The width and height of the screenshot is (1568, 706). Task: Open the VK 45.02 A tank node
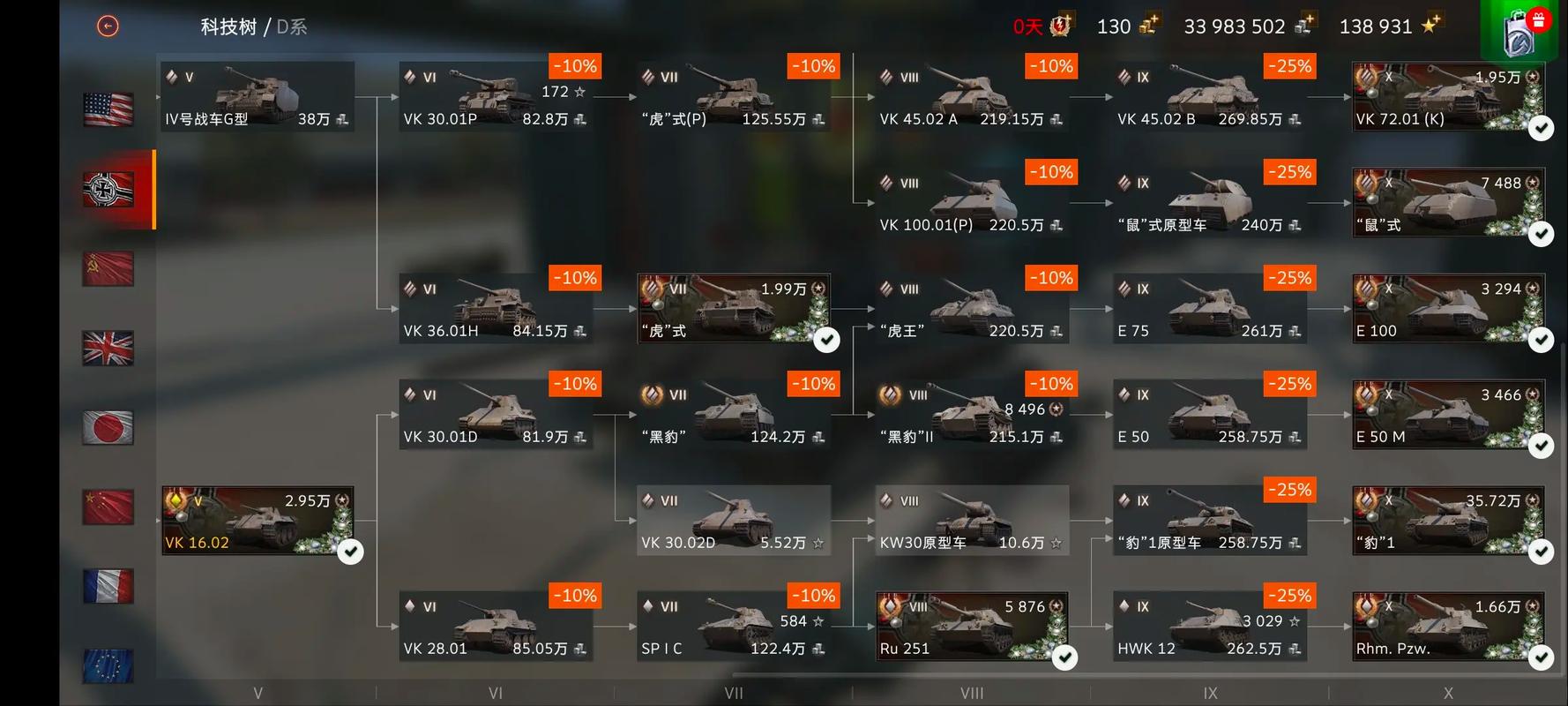[972, 96]
